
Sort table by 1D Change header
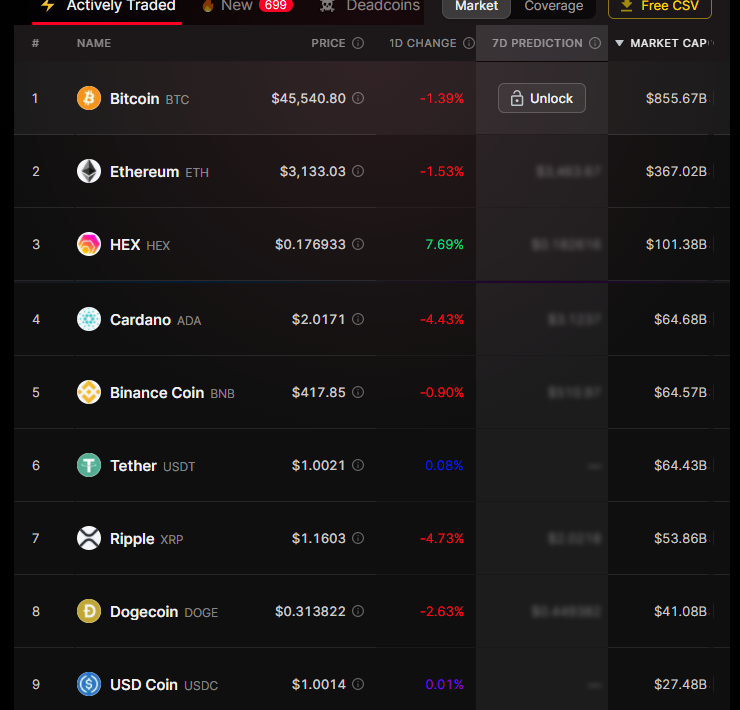422,43
